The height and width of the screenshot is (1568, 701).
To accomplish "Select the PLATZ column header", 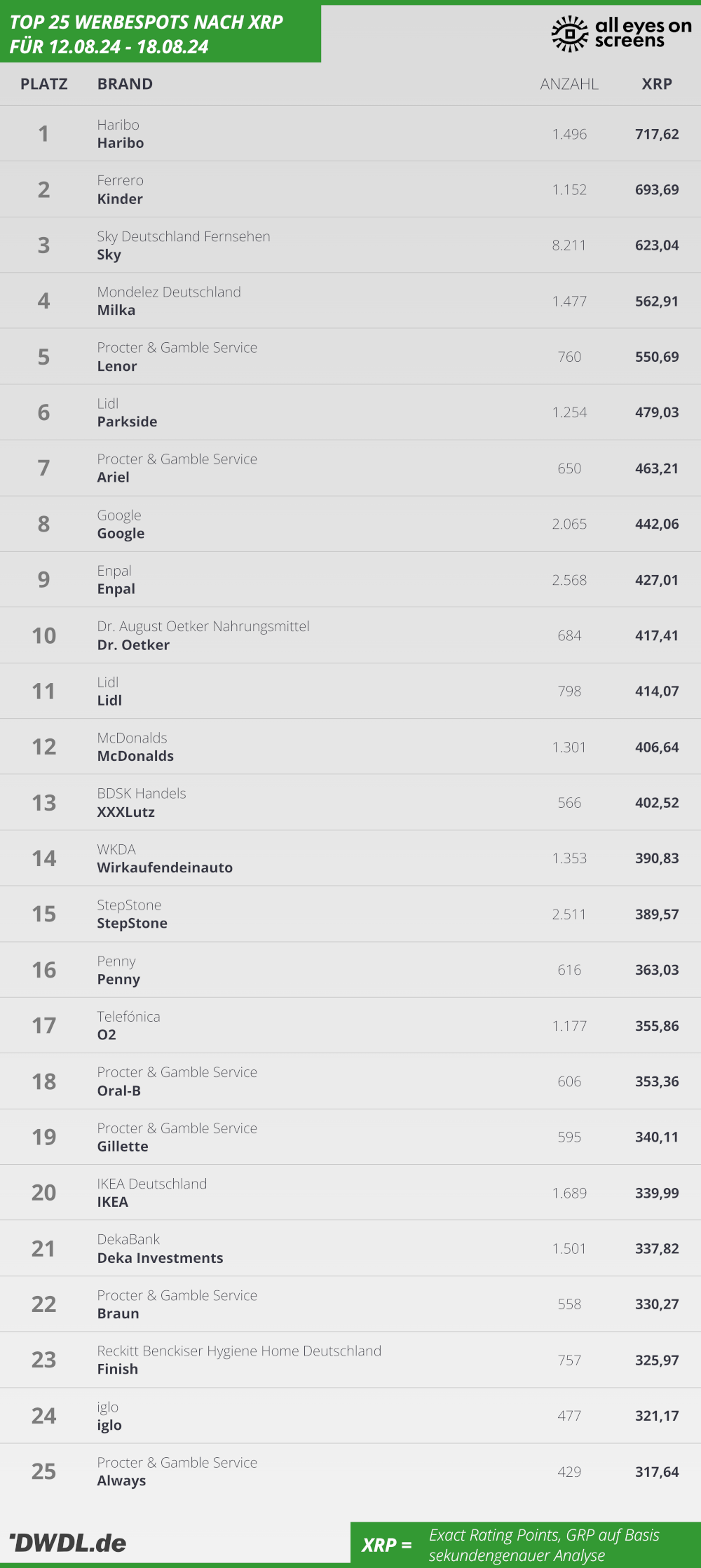I will pos(44,84).
